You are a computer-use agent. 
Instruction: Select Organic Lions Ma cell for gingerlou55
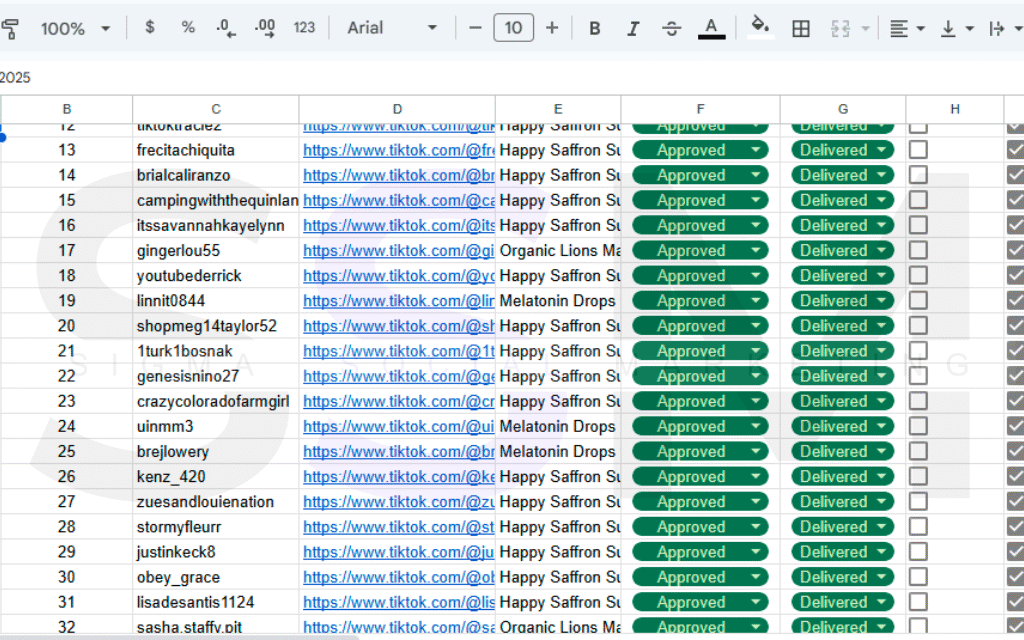click(558, 251)
